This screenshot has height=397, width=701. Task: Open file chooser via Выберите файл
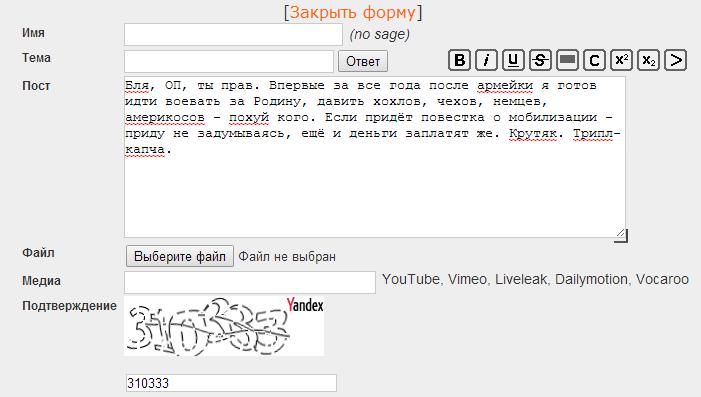180,256
